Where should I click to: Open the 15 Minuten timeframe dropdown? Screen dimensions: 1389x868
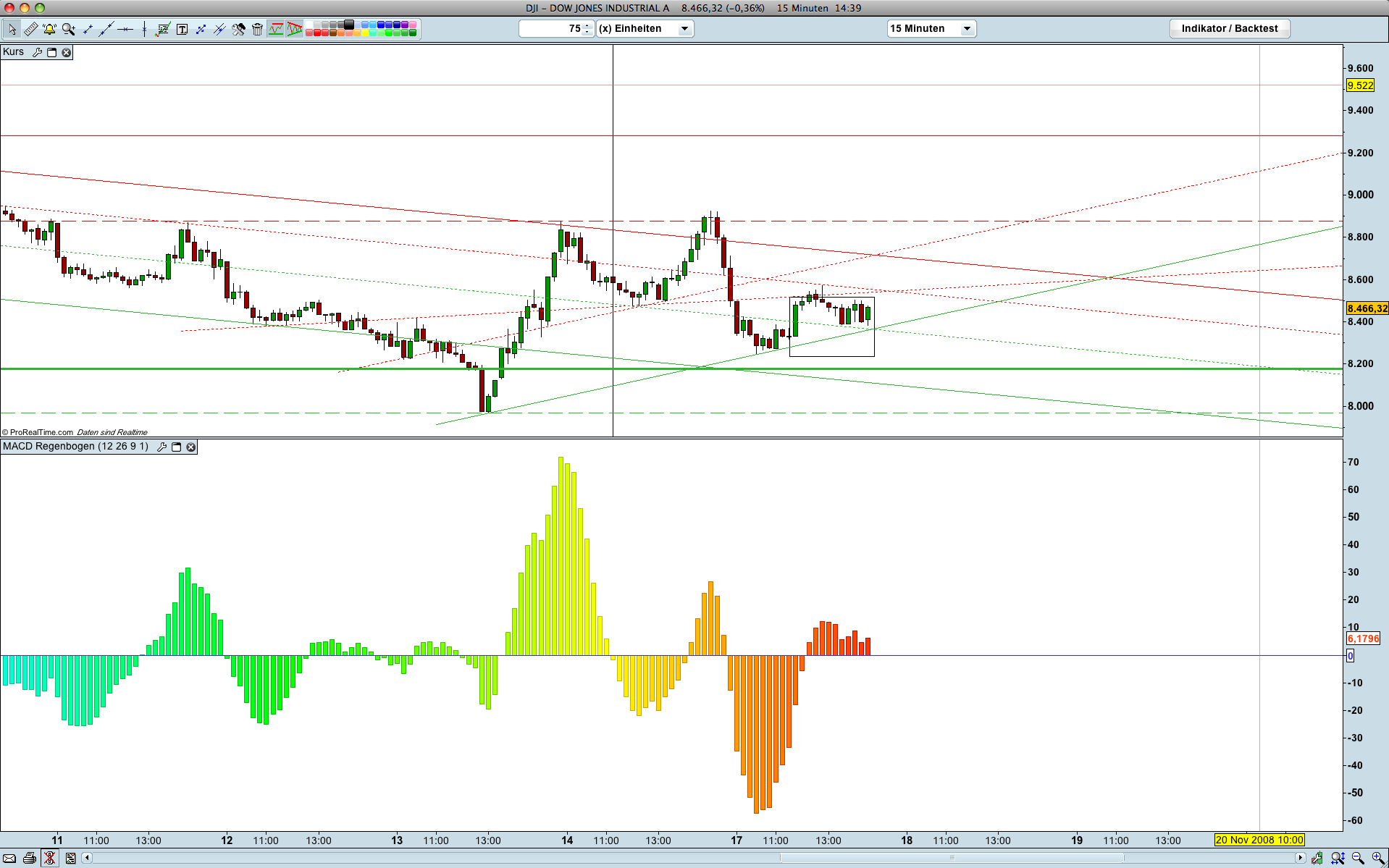[932, 28]
